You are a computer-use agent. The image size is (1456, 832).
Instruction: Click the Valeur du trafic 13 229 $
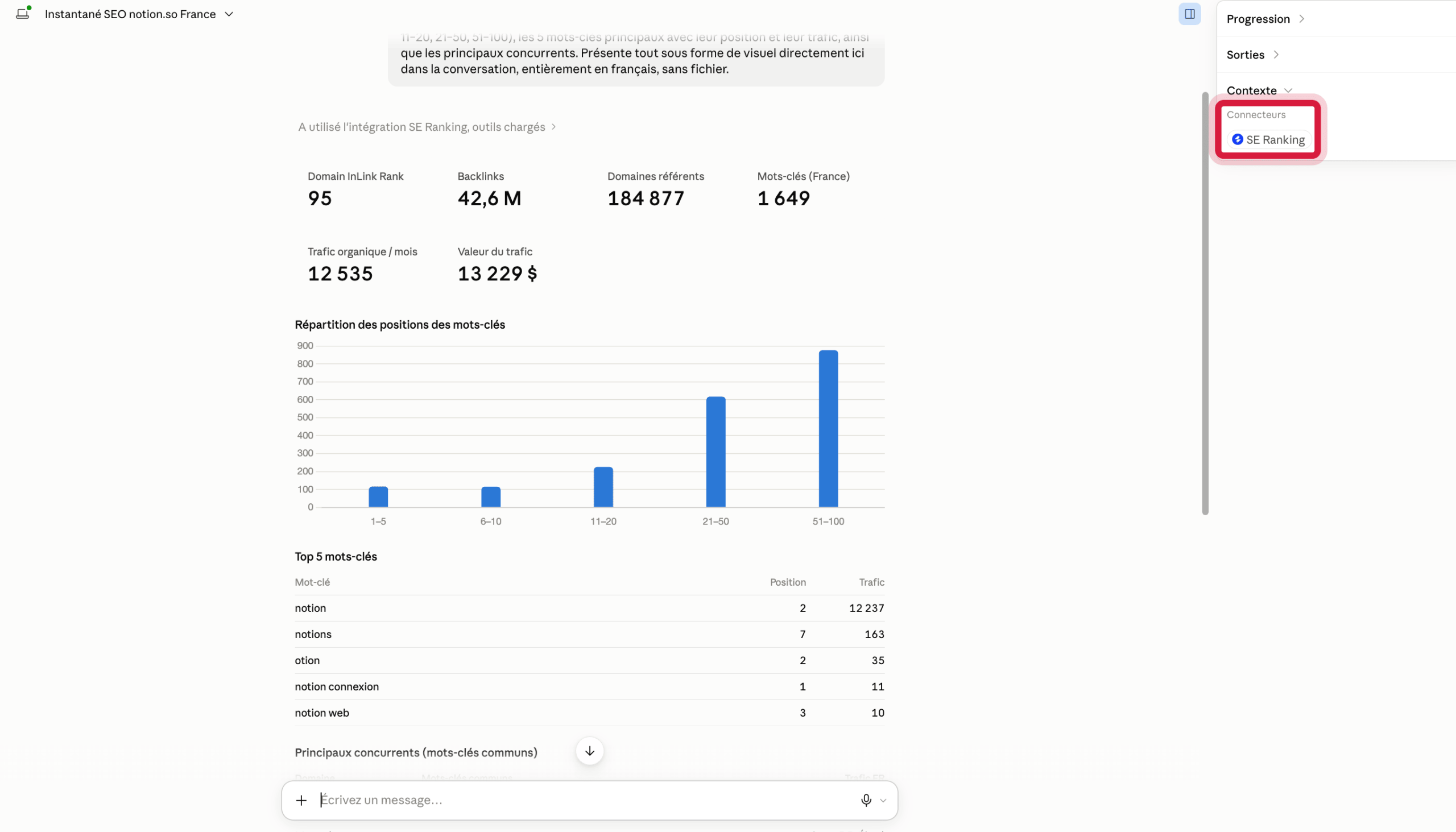(x=497, y=274)
